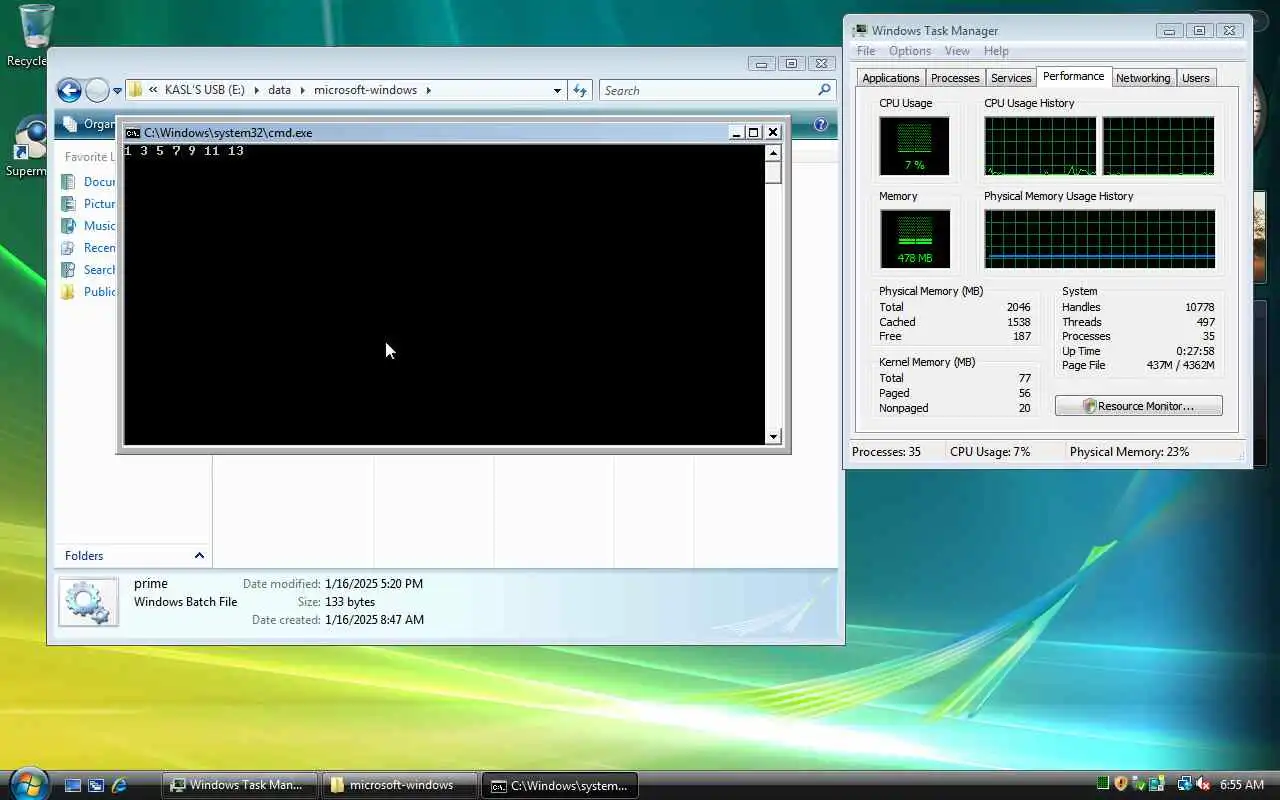Screen dimensions: 1280x800
Task: Switch to Users tab
Action: 1196,78
